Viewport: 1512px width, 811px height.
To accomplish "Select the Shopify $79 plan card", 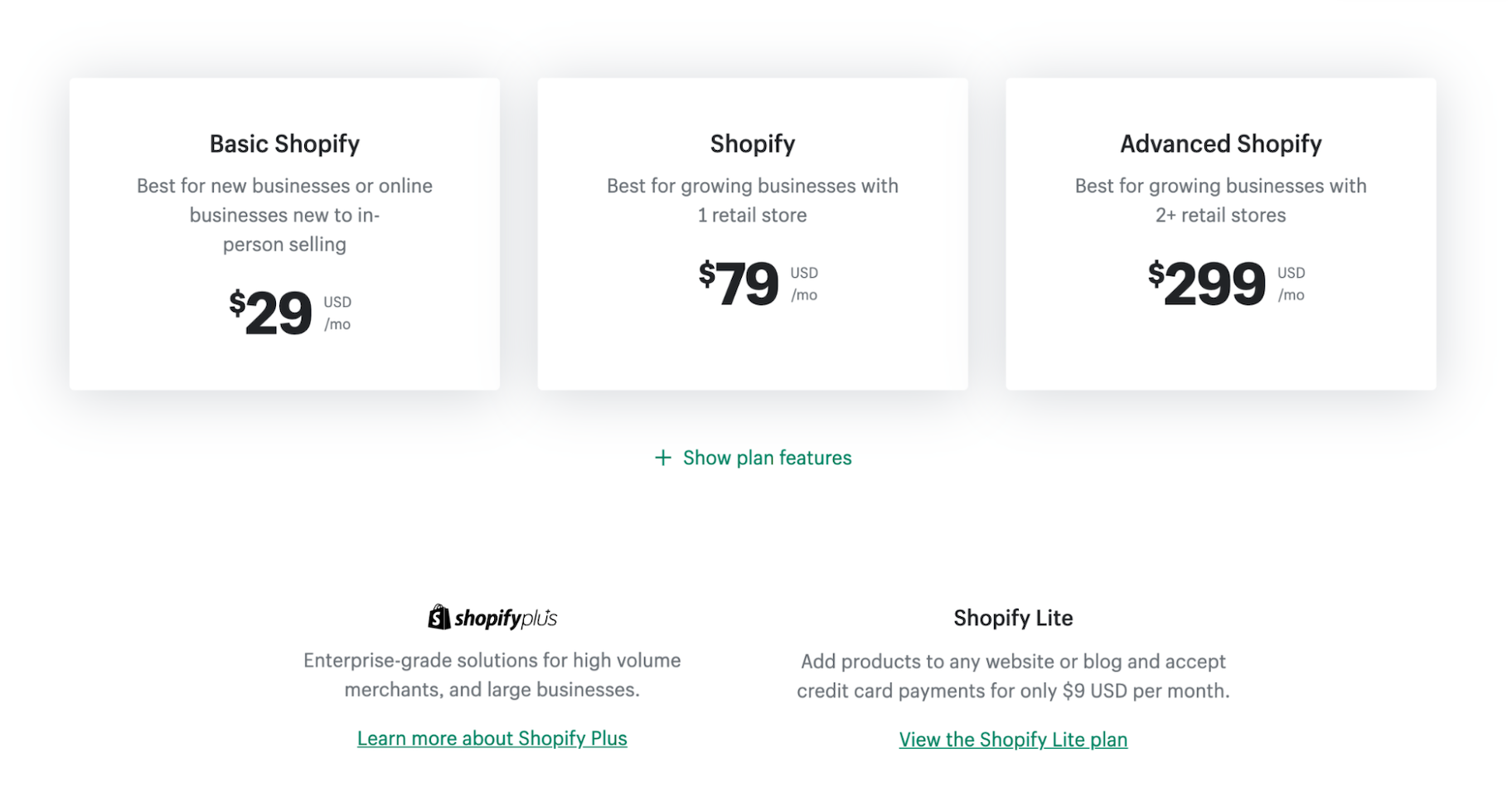I will [752, 234].
